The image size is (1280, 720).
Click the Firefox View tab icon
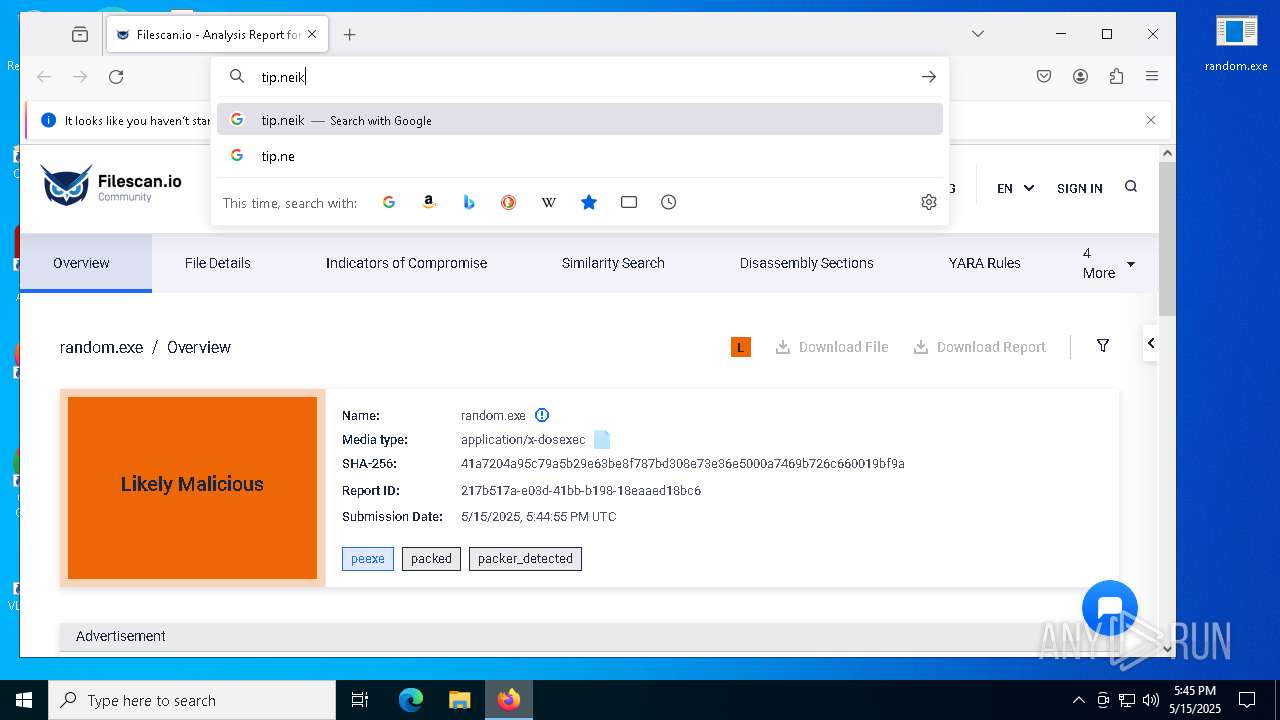[80, 34]
